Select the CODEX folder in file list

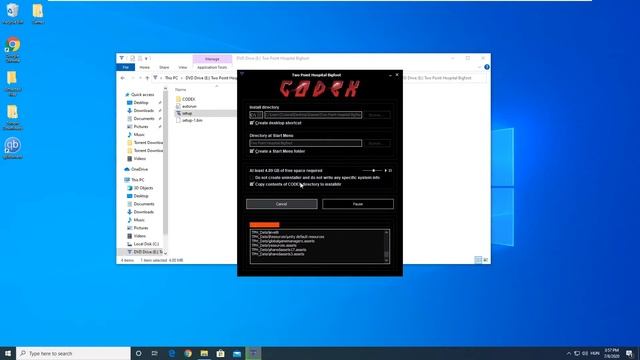coord(188,99)
